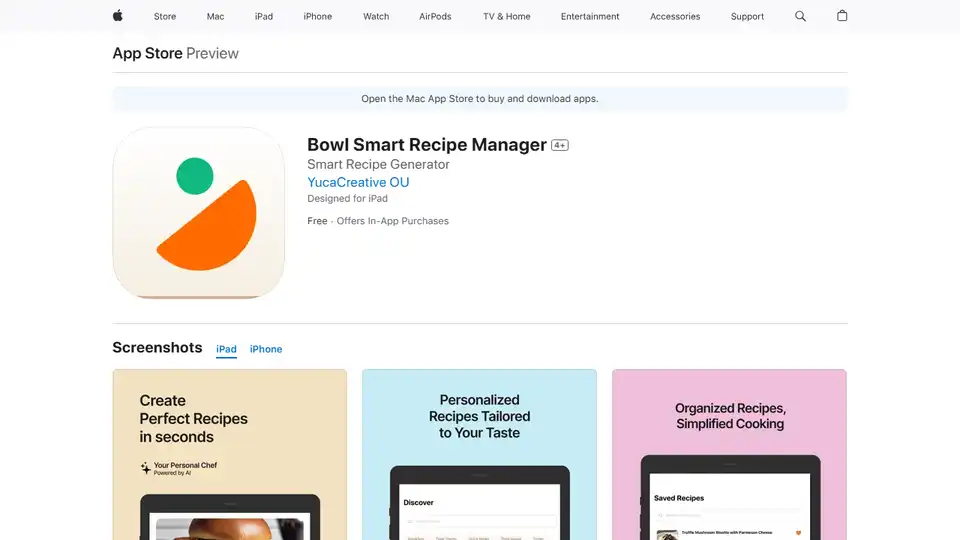Open the shopping bag icon
The width and height of the screenshot is (960, 540).
click(x=842, y=16)
